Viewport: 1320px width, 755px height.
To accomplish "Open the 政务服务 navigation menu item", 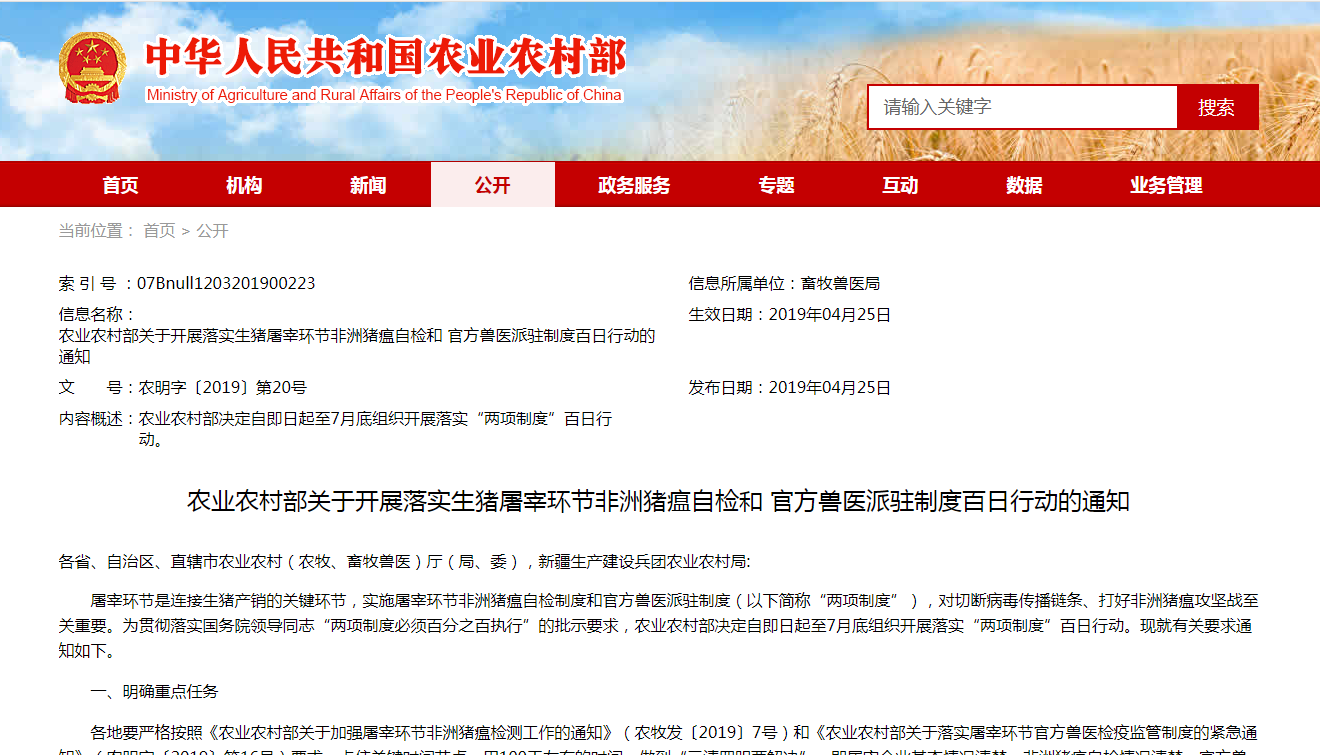I will click(634, 185).
